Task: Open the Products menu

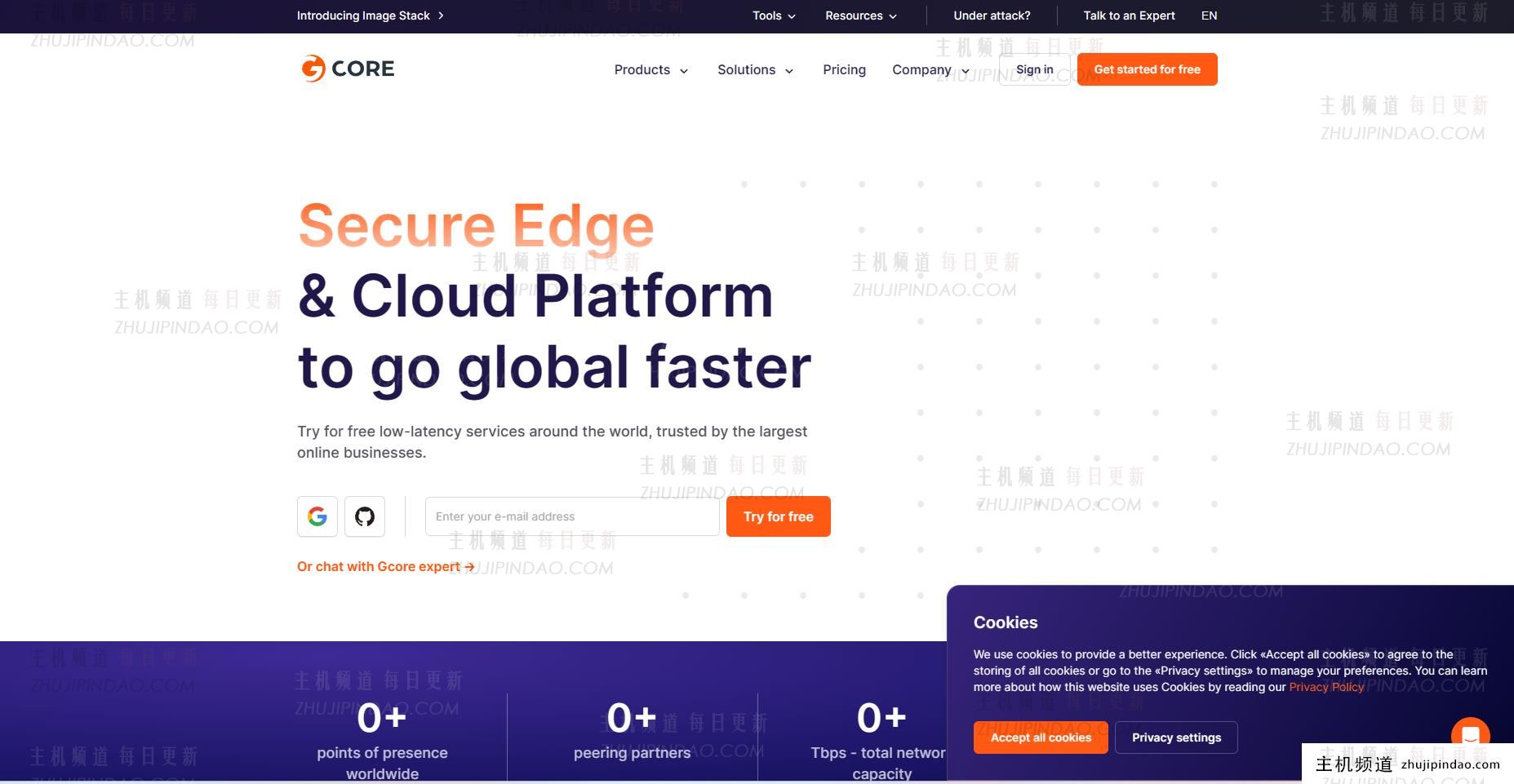Action: [651, 70]
